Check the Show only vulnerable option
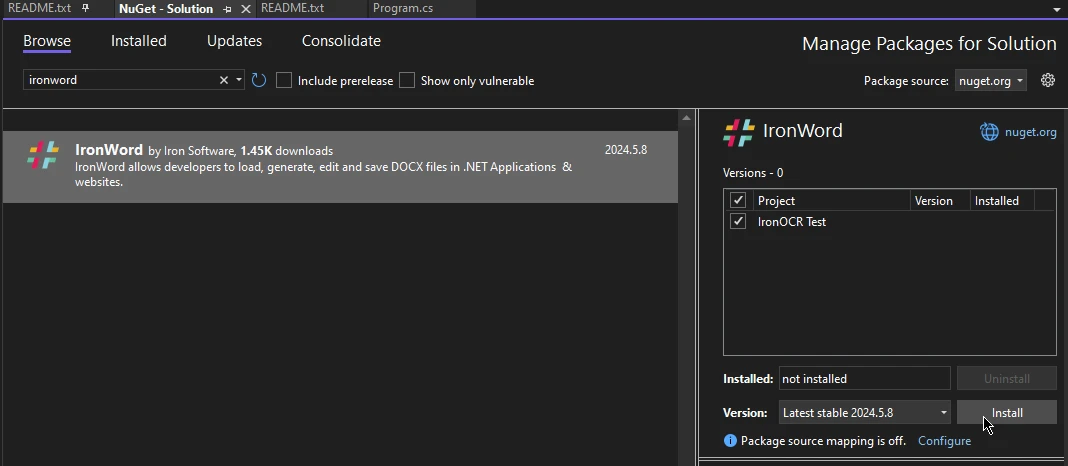This screenshot has height=466, width=1068. 407,80
